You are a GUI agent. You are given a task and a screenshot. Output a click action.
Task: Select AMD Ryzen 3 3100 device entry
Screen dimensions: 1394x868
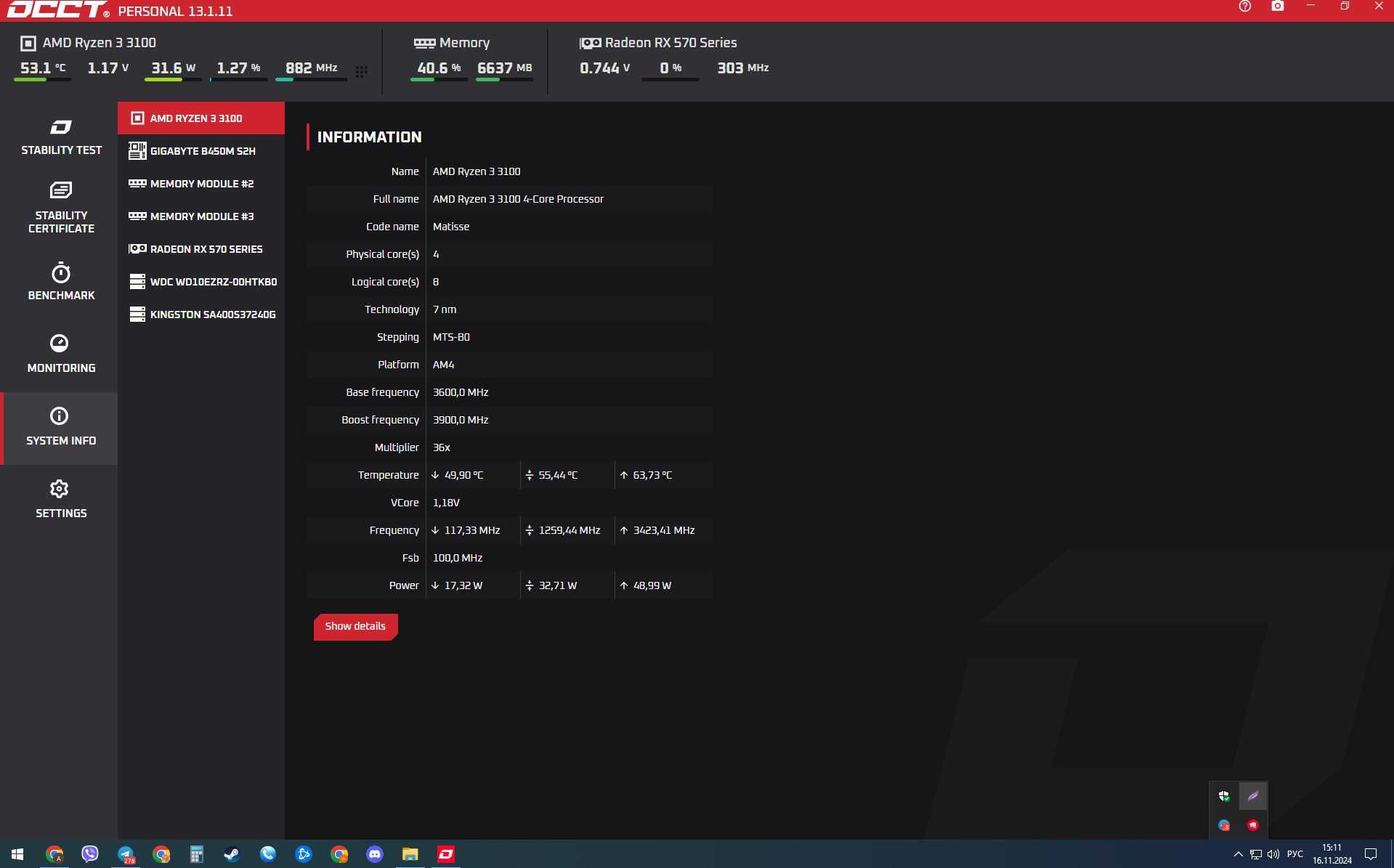201,118
